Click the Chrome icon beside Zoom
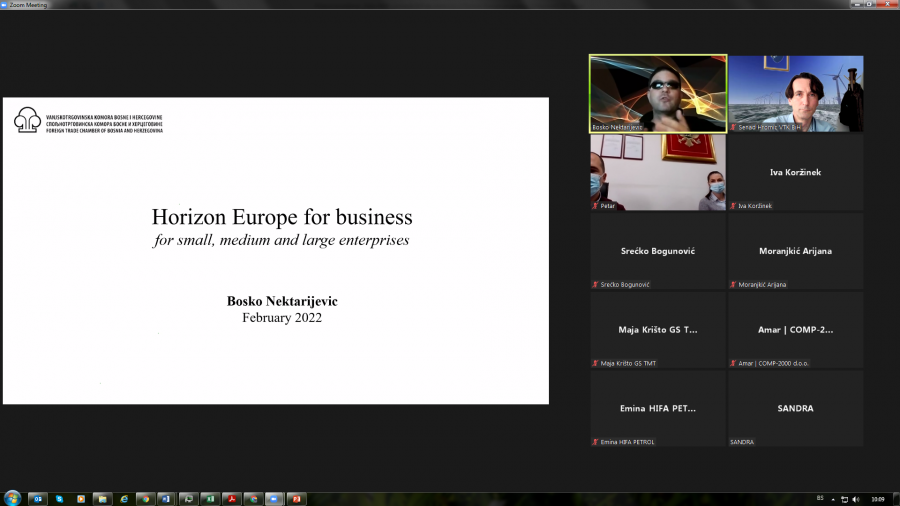 253,499
